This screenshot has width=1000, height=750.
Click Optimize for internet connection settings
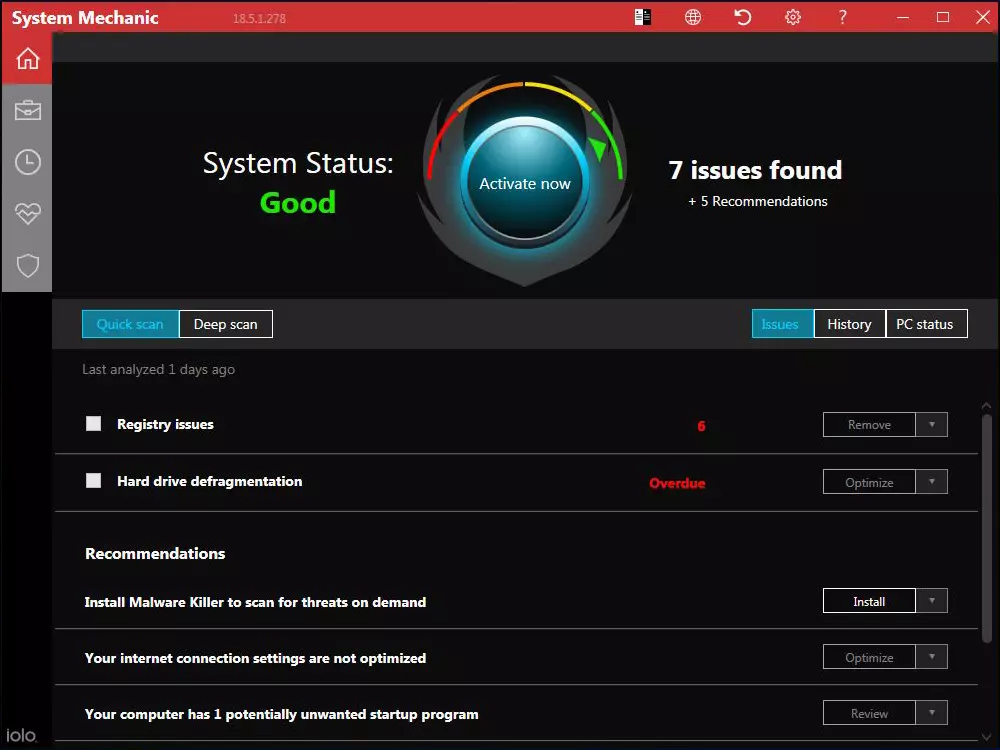point(869,657)
